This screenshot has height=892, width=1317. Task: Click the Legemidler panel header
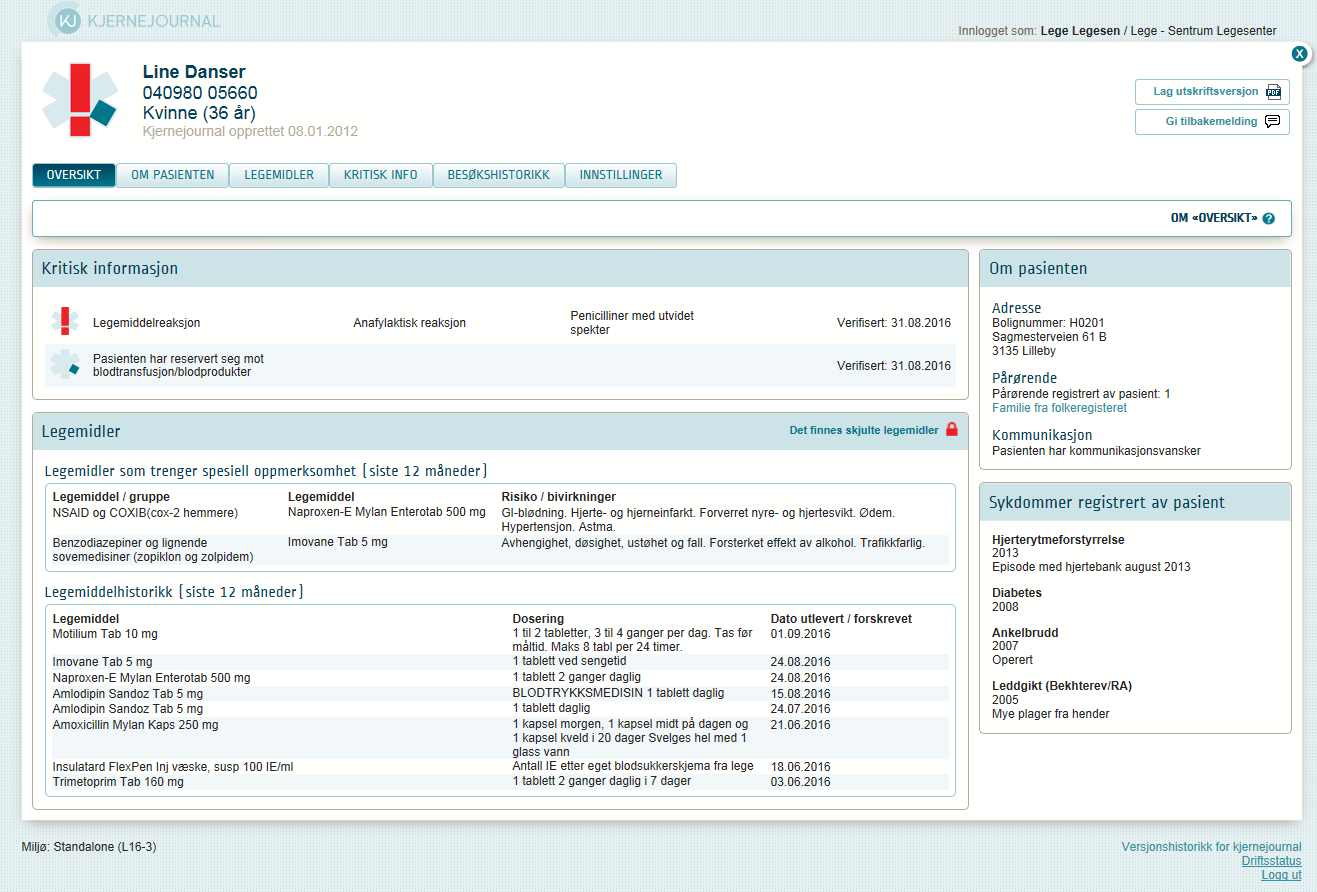(500, 431)
